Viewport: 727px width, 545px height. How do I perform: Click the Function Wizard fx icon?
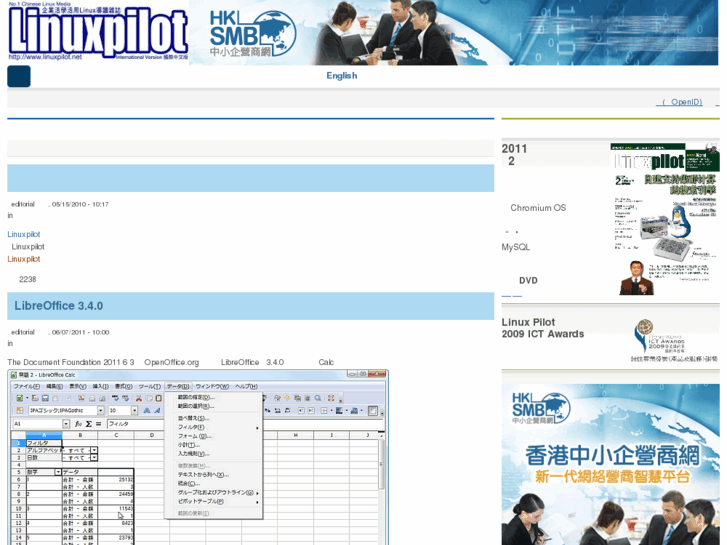click(x=78, y=424)
